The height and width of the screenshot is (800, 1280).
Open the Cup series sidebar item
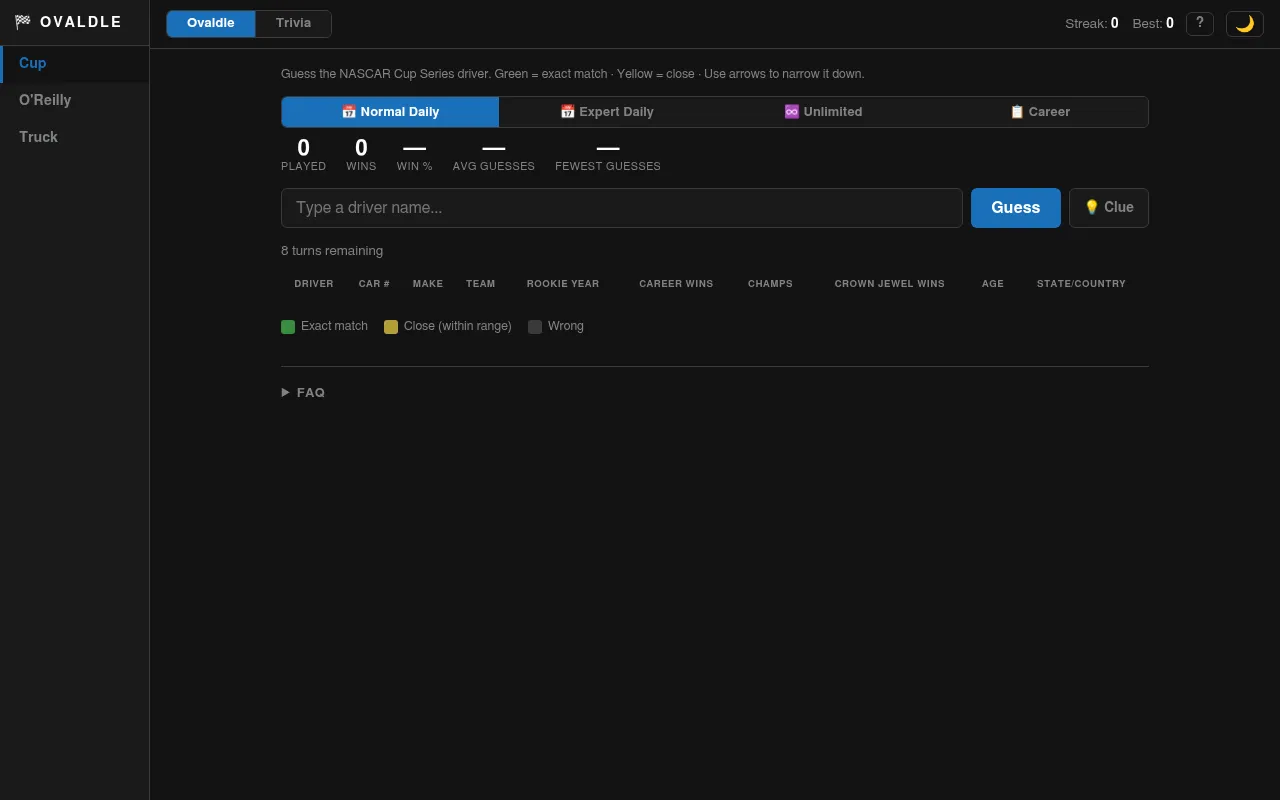[x=75, y=64]
